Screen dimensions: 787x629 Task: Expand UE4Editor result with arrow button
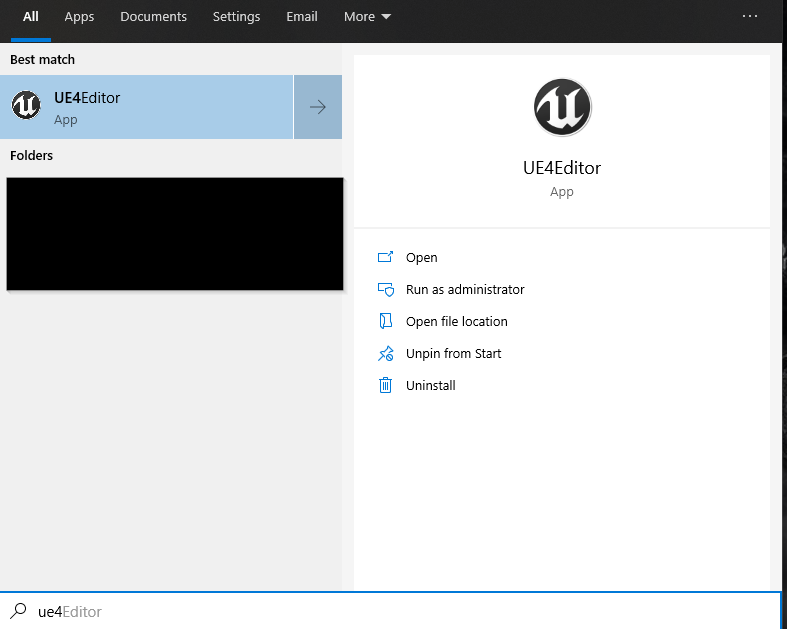[x=318, y=107]
